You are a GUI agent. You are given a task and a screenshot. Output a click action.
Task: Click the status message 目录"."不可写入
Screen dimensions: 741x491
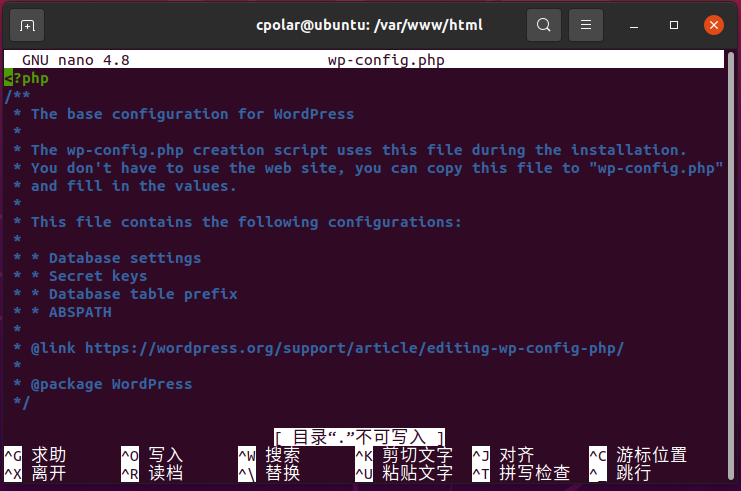pos(359,437)
